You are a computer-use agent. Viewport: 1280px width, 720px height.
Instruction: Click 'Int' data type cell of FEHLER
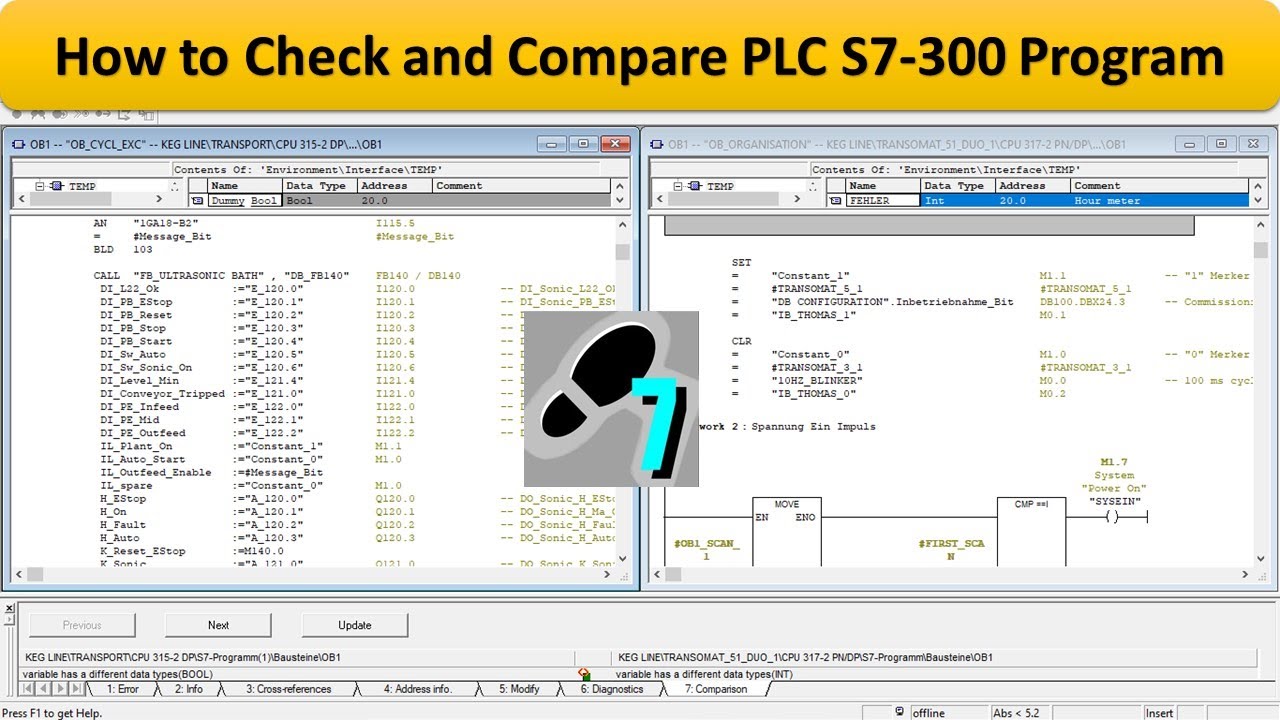point(957,200)
